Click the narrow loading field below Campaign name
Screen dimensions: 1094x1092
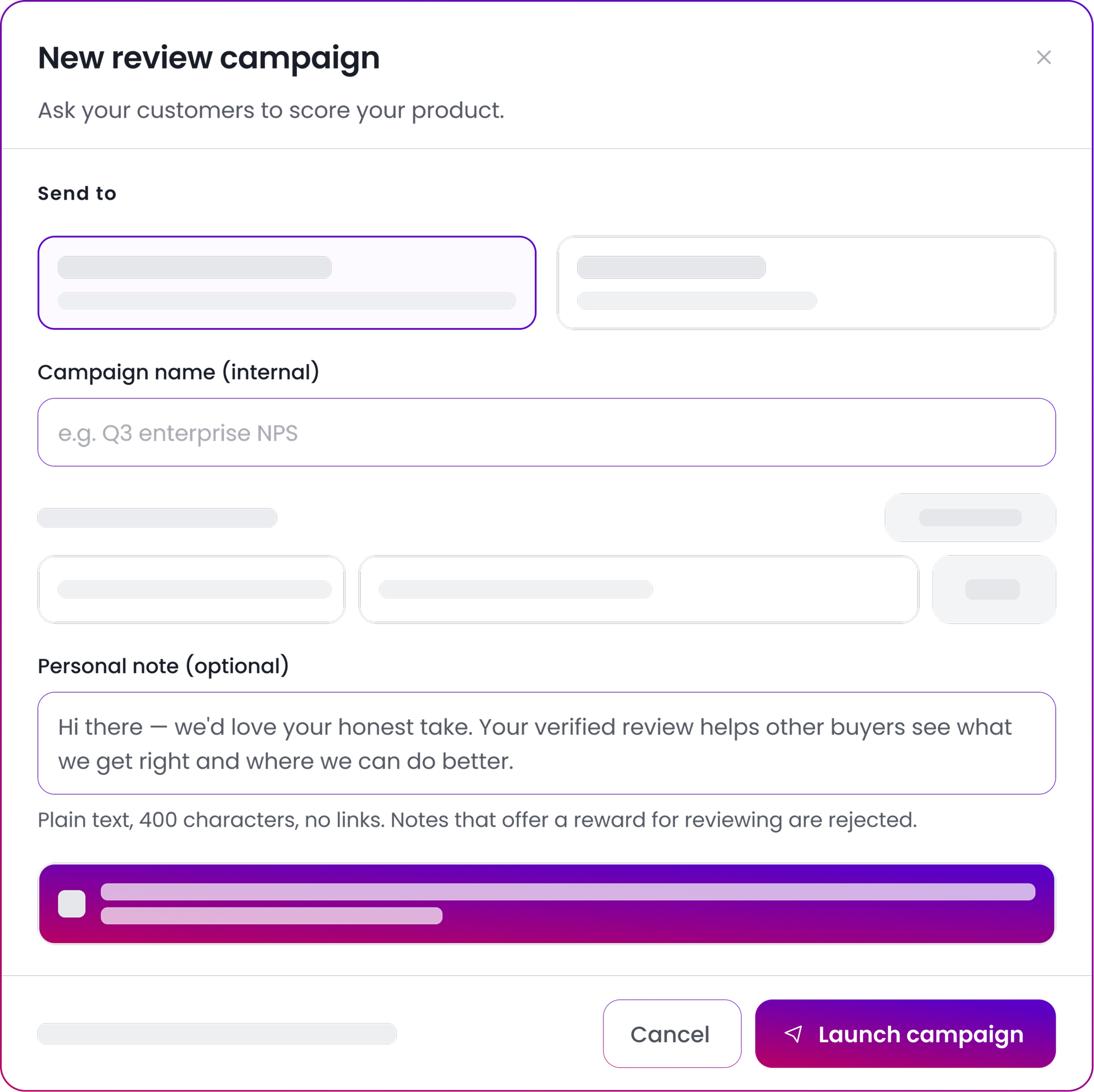tap(191, 589)
